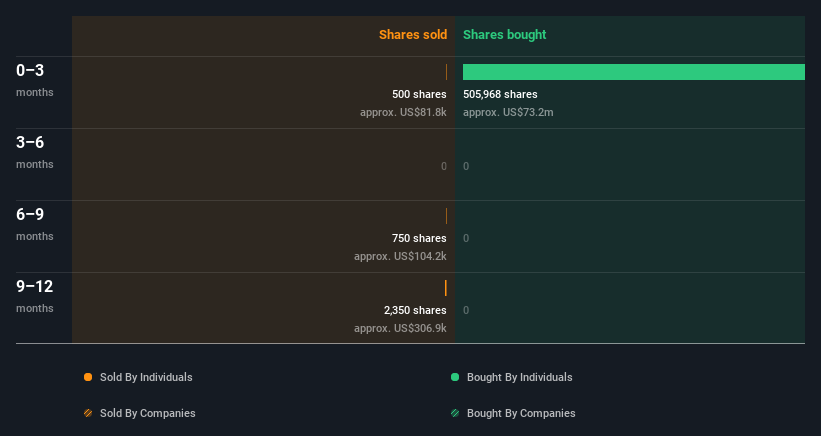The width and height of the screenshot is (821, 436).
Task: Click approx. US$104.2k text
Action: 400,256
